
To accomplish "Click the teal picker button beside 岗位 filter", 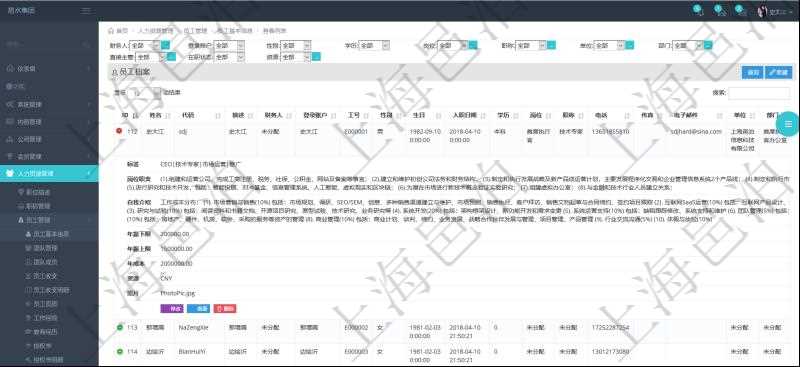I will point(473,45).
